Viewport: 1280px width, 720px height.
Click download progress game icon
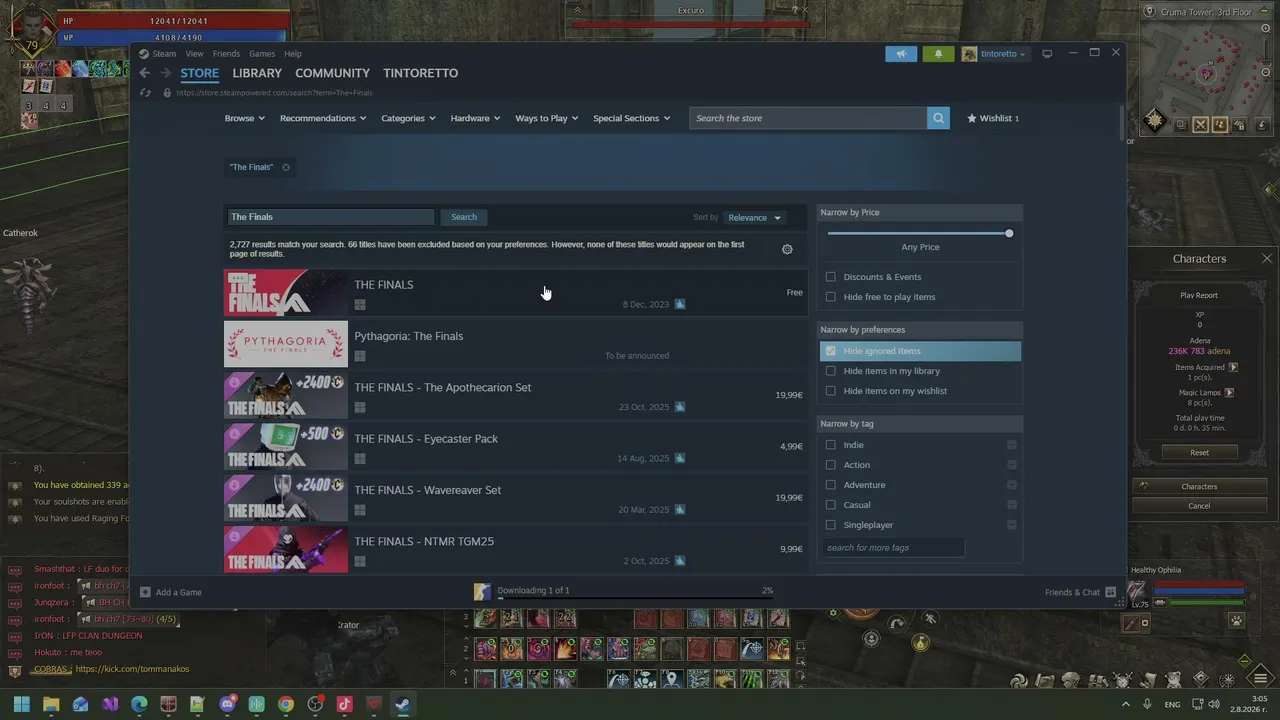[482, 592]
